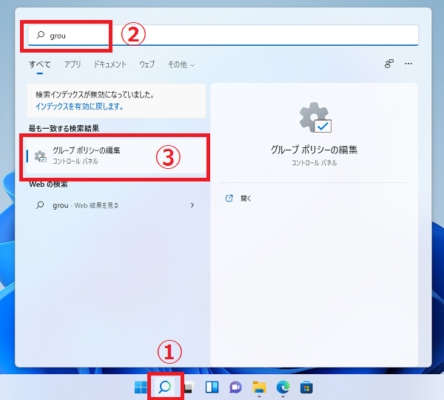444x400 pixels.
Task: Click the インデックスを有効に戻します link
Action: [x=79, y=107]
